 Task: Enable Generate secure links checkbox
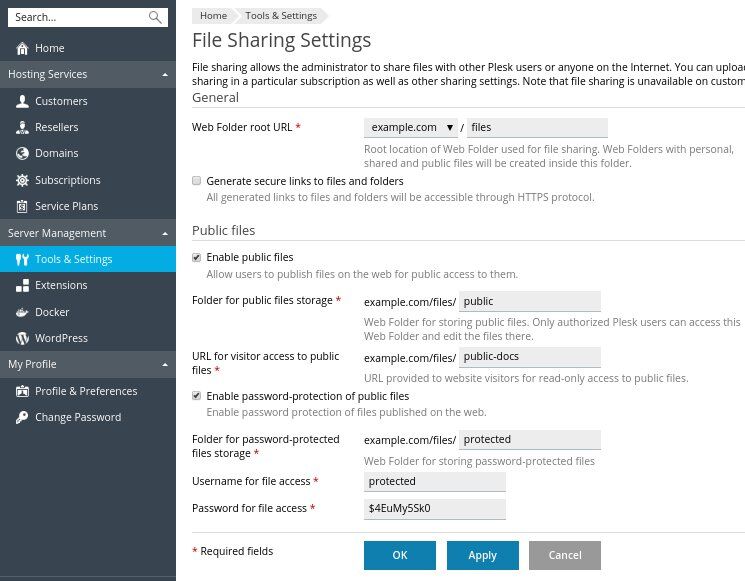(x=196, y=181)
